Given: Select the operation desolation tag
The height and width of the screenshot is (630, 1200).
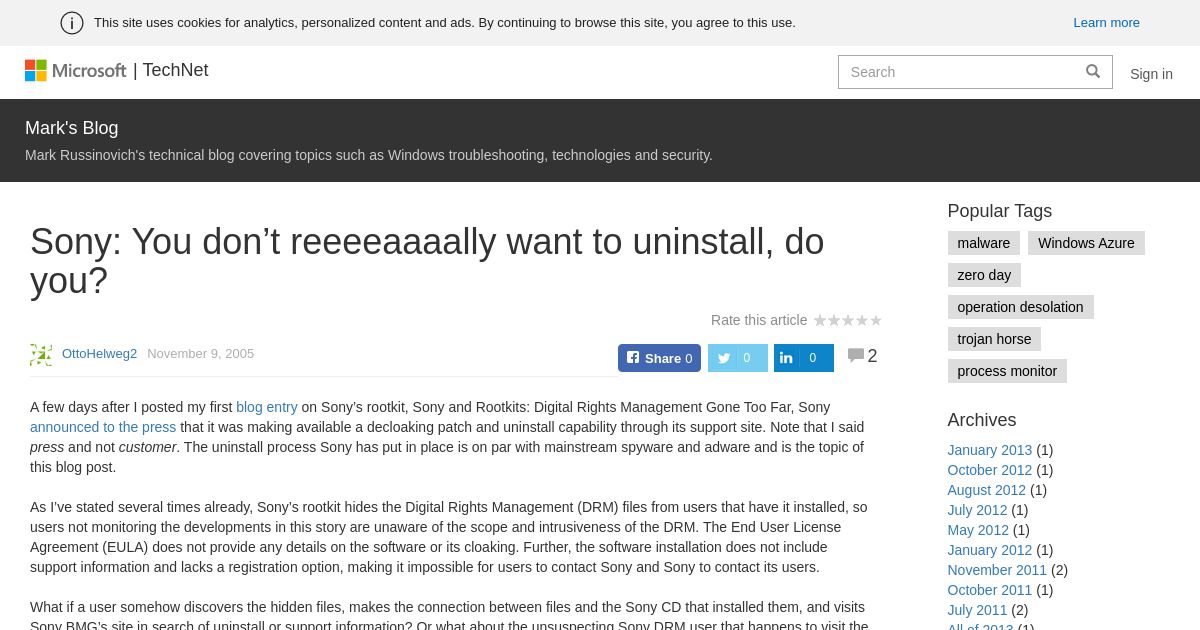Looking at the screenshot, I should (1020, 307).
